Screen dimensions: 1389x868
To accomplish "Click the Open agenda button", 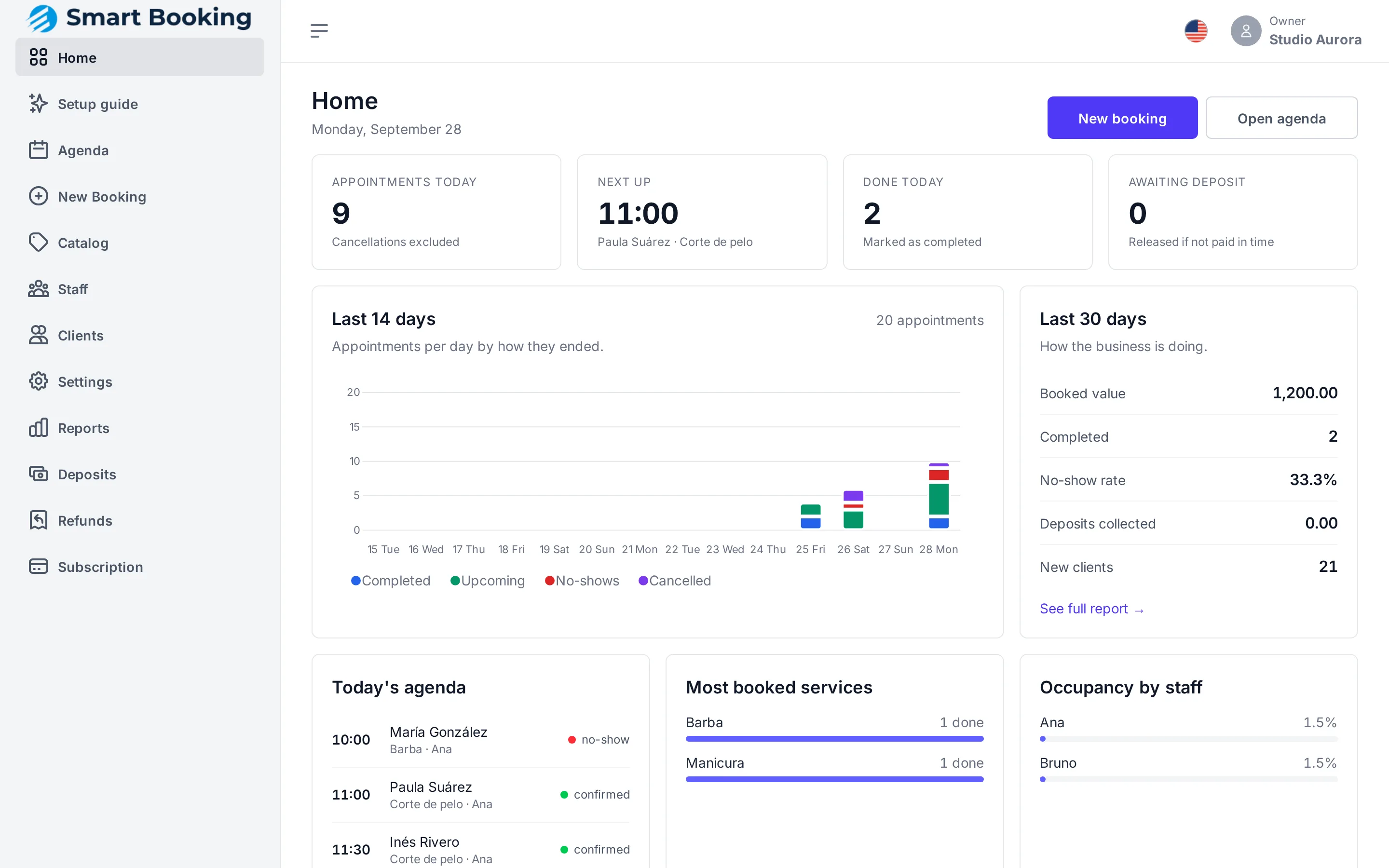I will point(1281,118).
